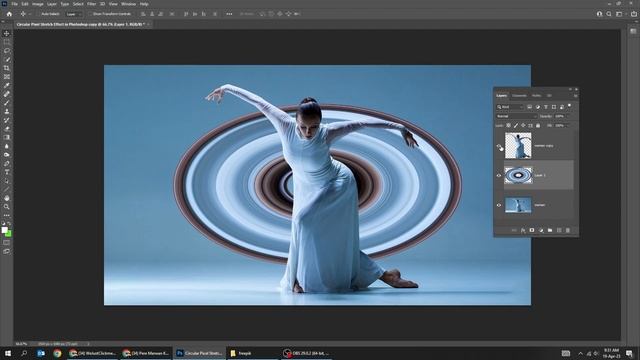Select the Frame tool
Screen dimensions: 640x360
coord(7,77)
